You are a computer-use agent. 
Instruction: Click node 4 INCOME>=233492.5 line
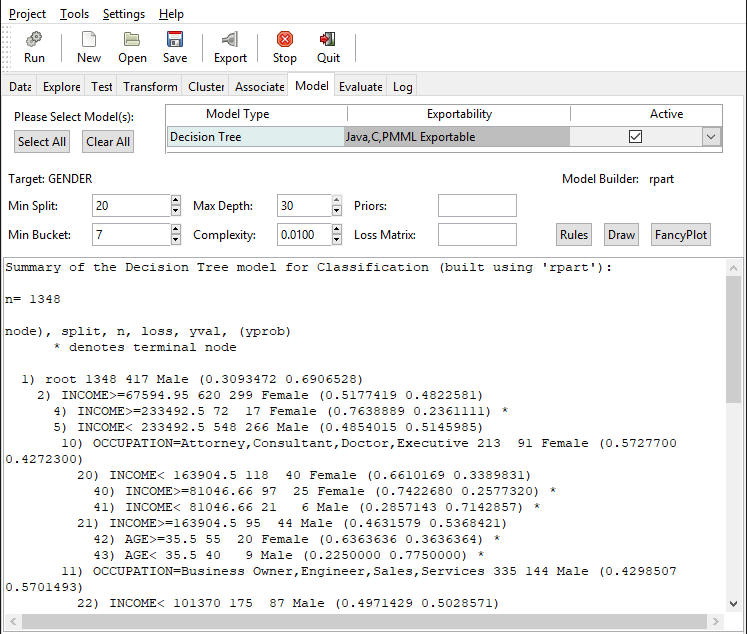pyautogui.click(x=281, y=411)
